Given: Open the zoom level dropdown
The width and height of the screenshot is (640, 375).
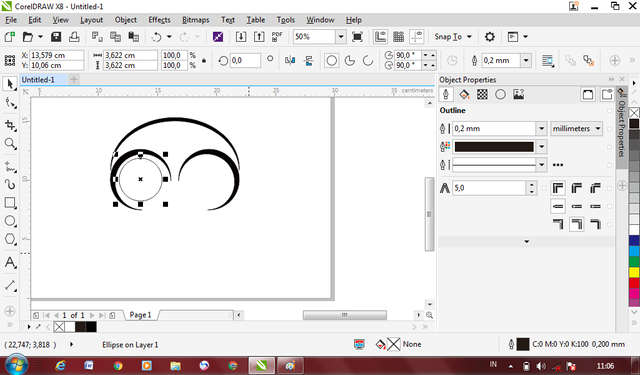Looking at the screenshot, I should point(341,37).
